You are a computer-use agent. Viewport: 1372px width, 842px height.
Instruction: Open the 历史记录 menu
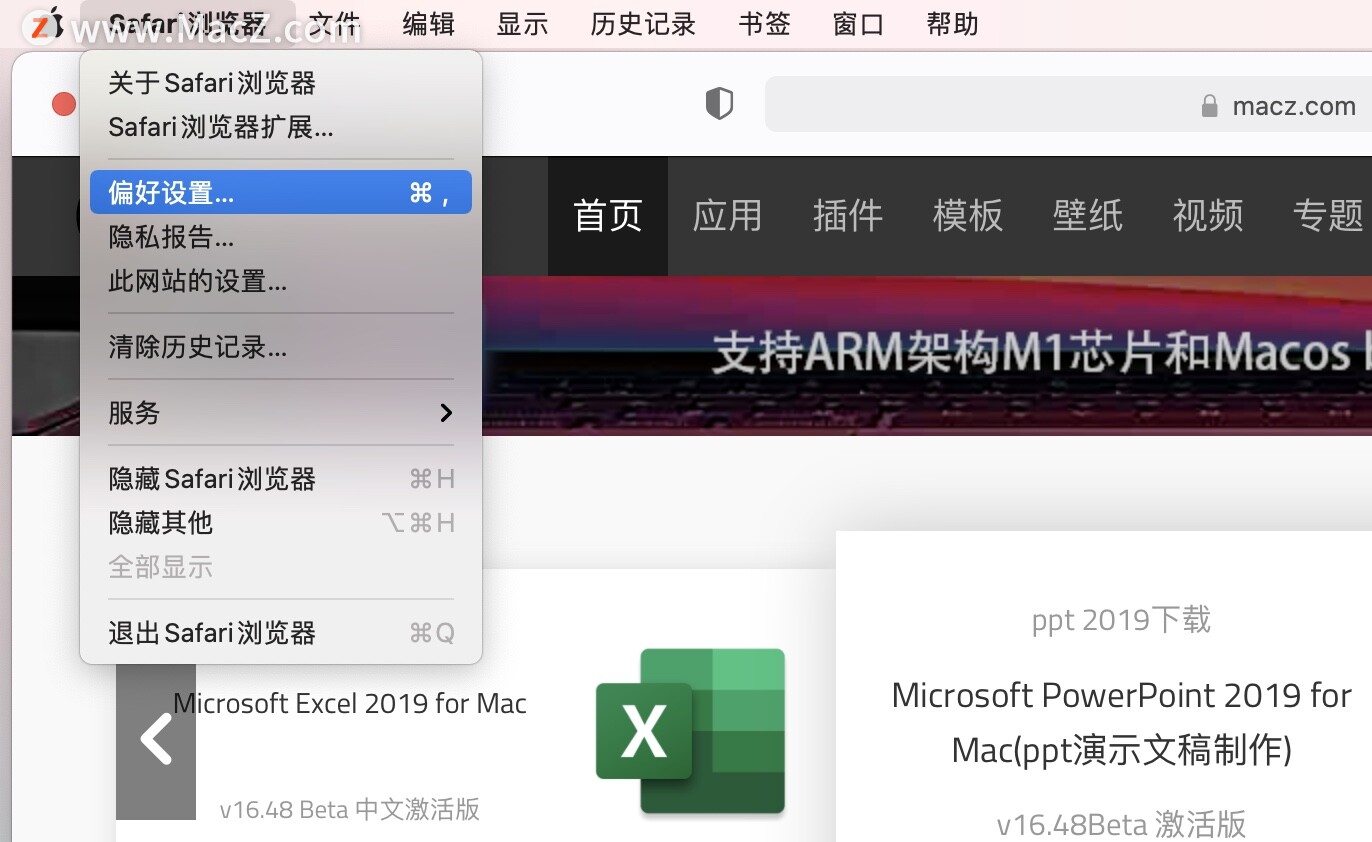tap(643, 24)
